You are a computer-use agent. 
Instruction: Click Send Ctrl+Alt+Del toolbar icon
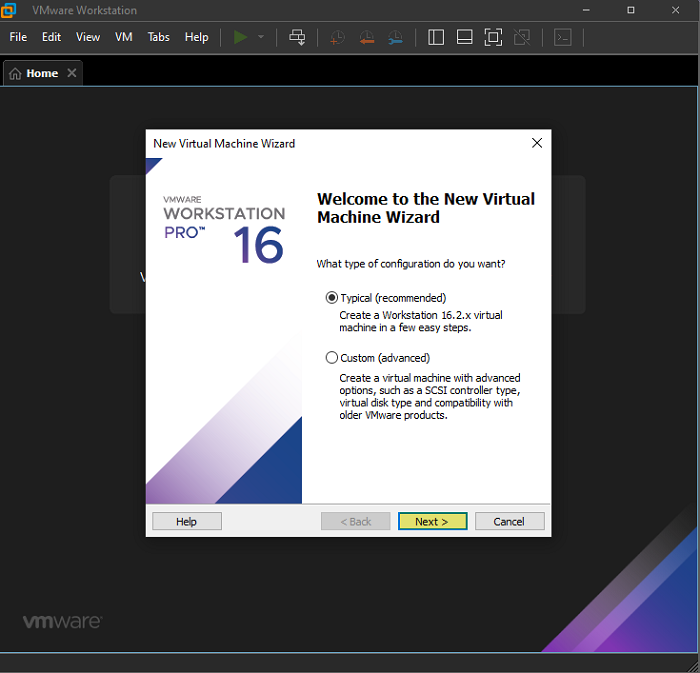pos(297,37)
